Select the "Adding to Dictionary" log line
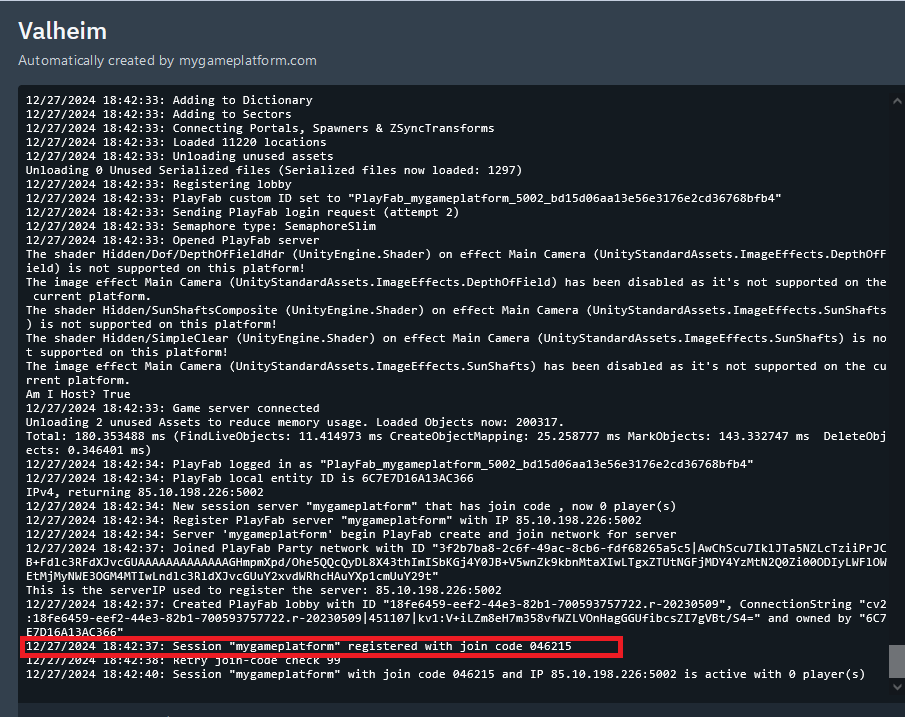905x717 pixels. pos(169,100)
